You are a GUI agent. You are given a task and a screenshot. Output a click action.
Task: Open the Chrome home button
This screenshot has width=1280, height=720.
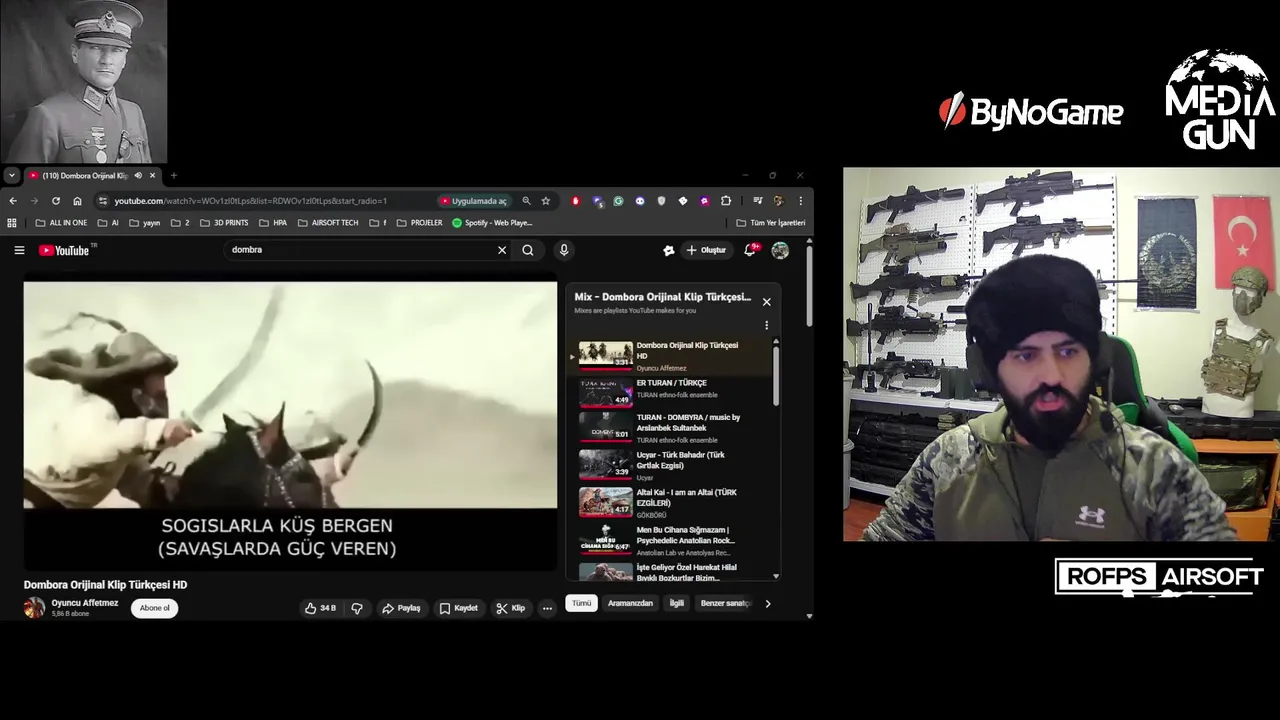click(x=77, y=201)
